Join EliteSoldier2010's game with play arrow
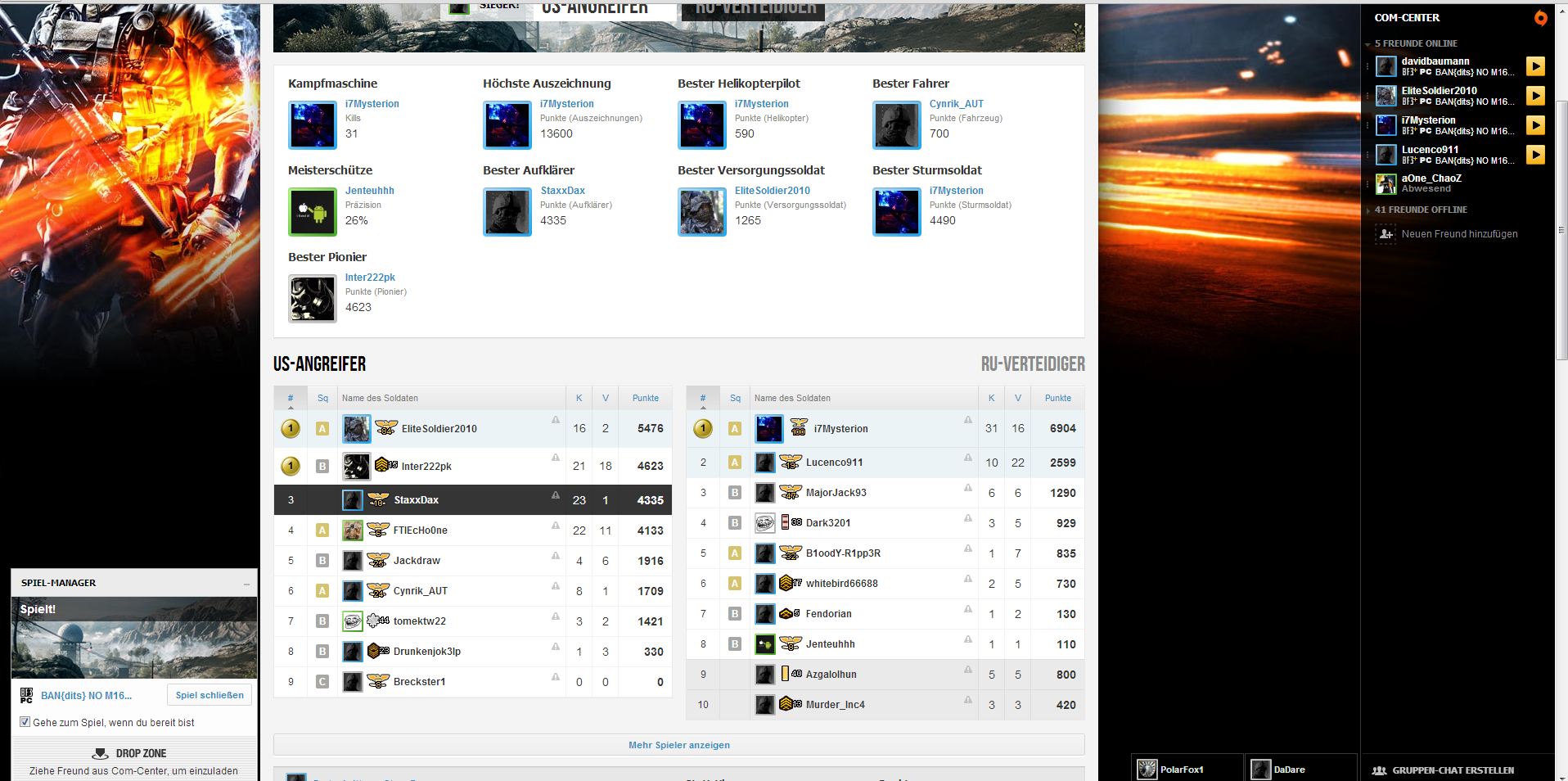This screenshot has height=781, width=1568. pos(1535,96)
